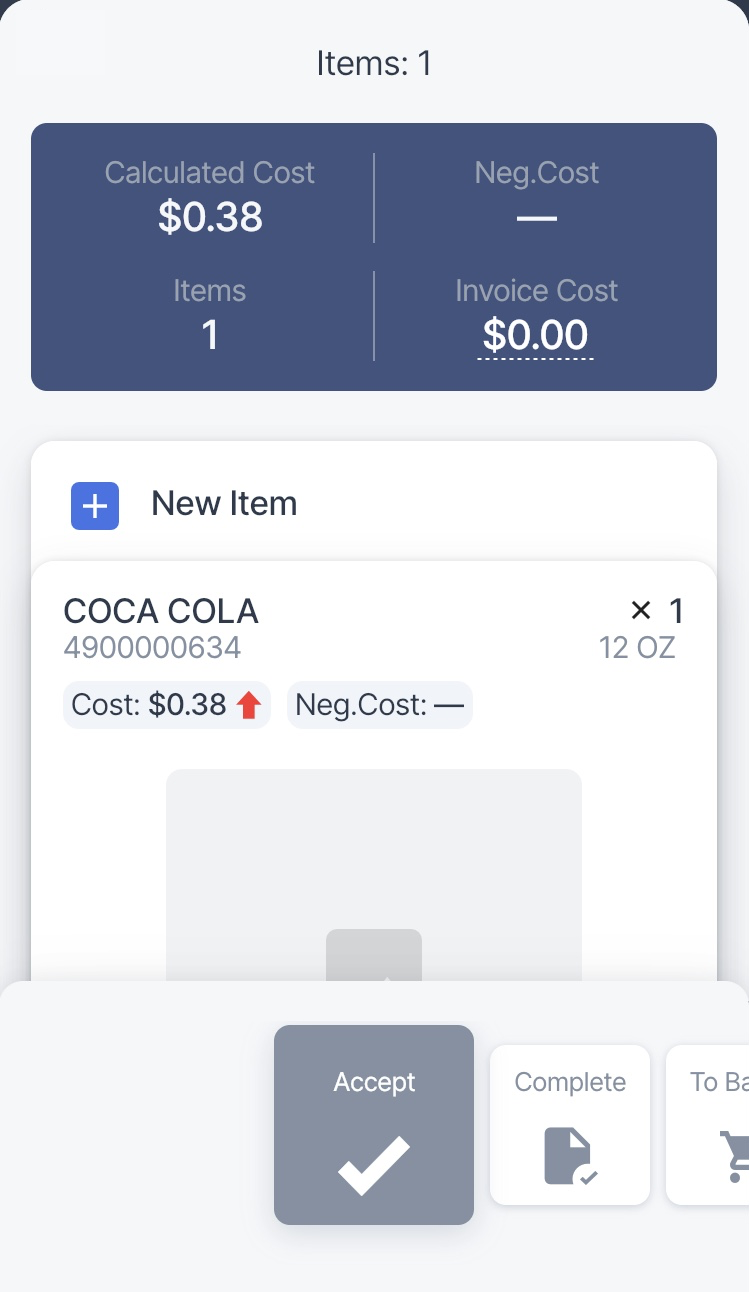Click the small image placeholder icon
749x1292 pixels.
(373, 957)
